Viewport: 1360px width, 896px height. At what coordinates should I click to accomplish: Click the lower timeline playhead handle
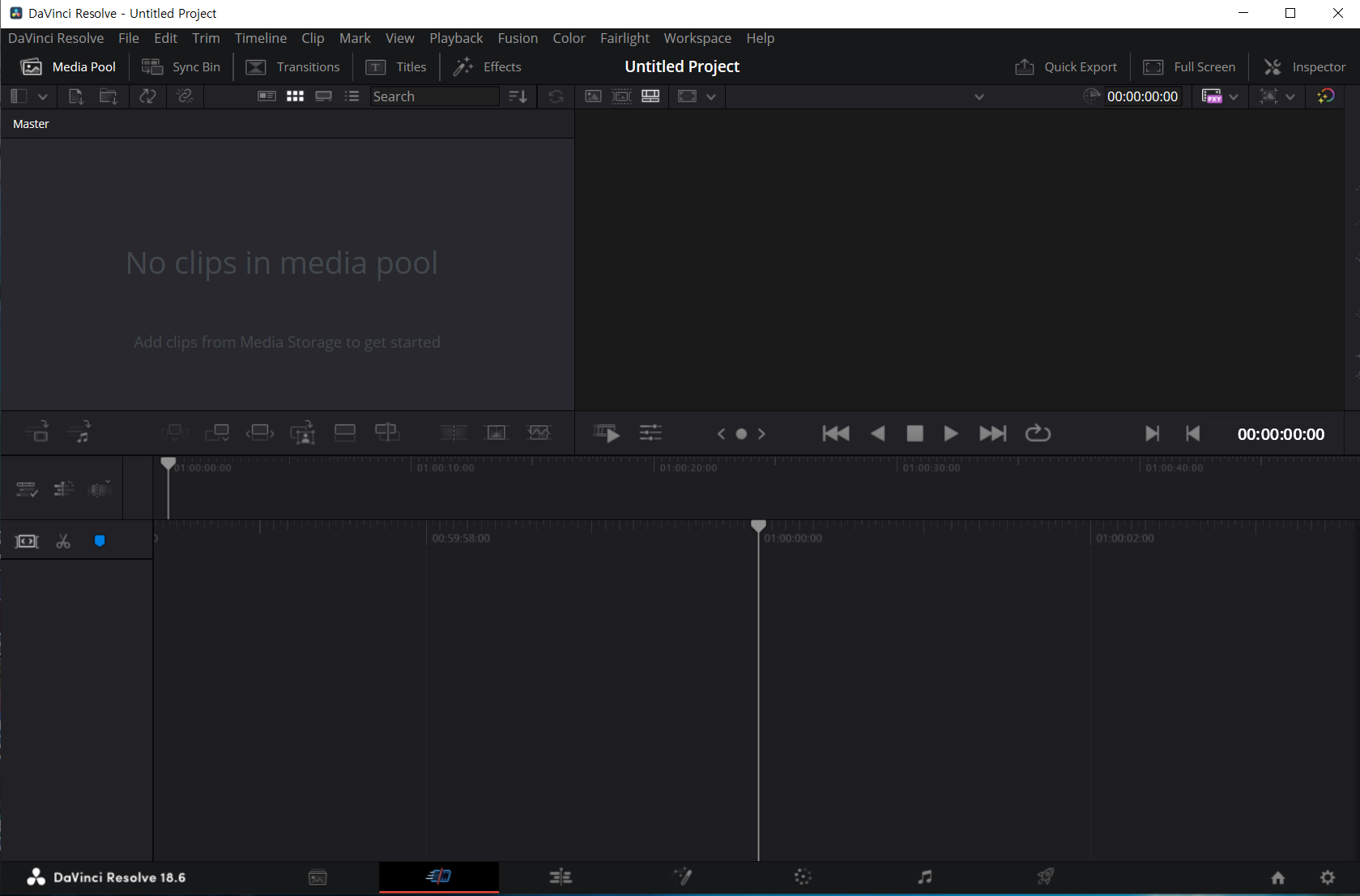click(x=758, y=527)
